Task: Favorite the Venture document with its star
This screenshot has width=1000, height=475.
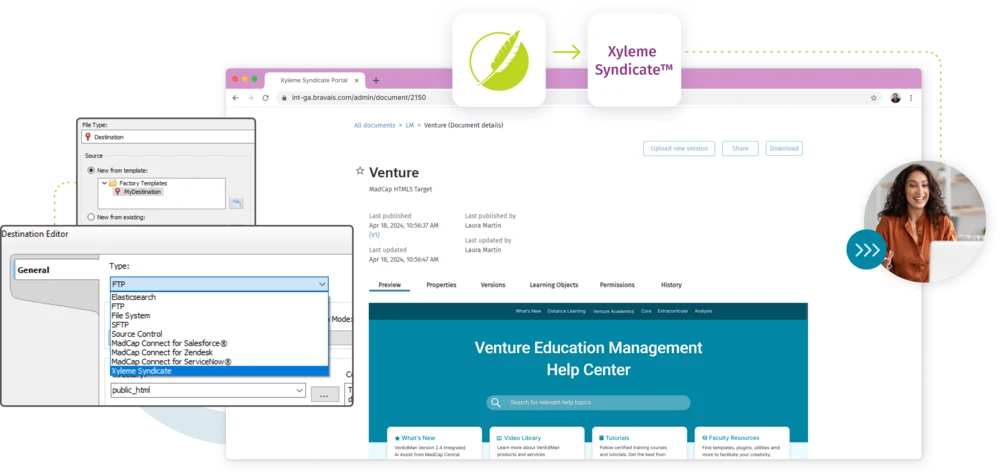Action: pyautogui.click(x=360, y=171)
